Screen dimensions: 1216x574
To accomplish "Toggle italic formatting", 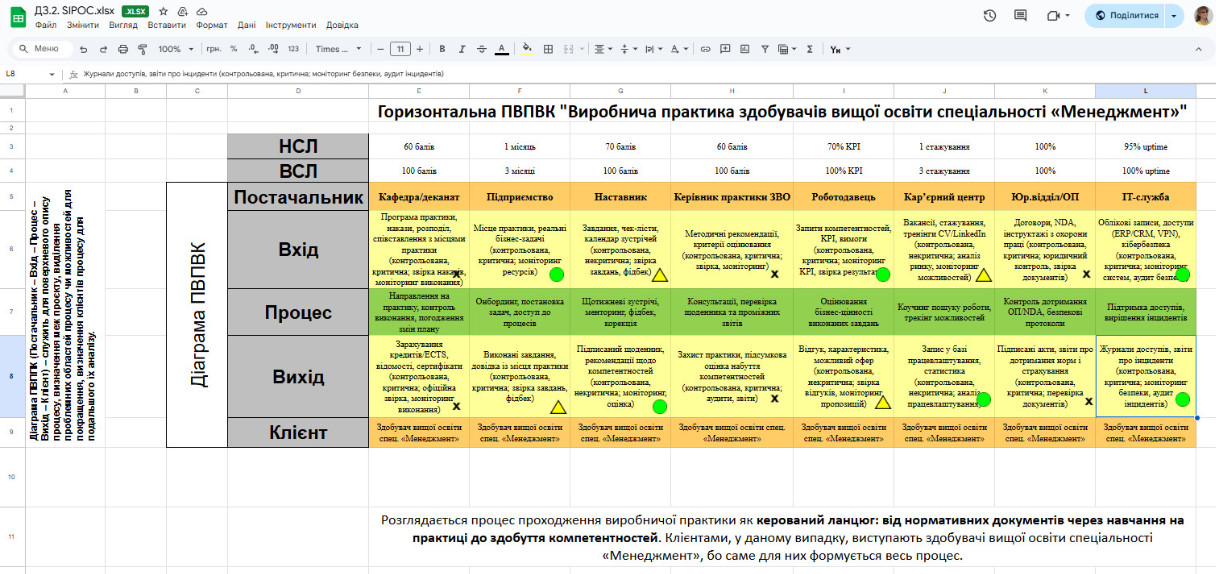I will (461, 48).
